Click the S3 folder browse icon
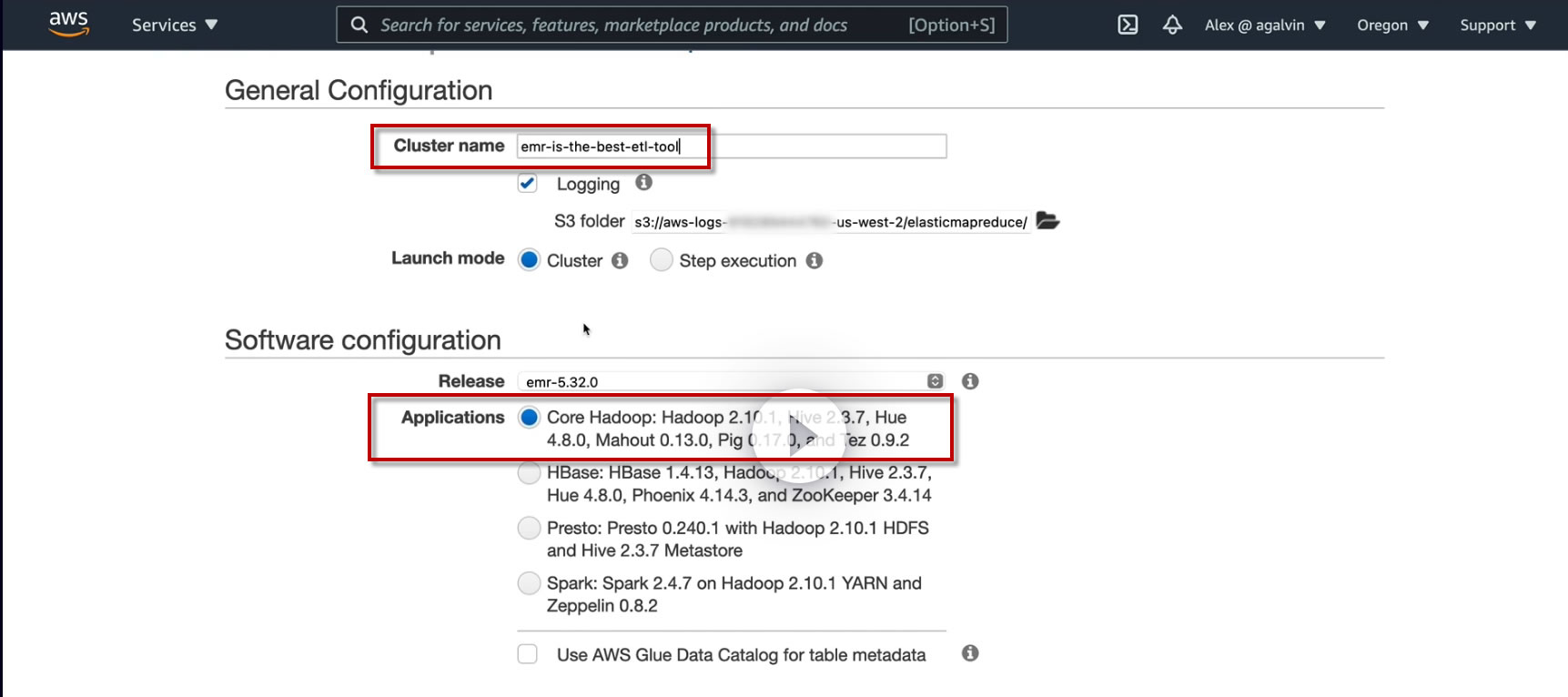This screenshot has width=1568, height=697. [1047, 221]
